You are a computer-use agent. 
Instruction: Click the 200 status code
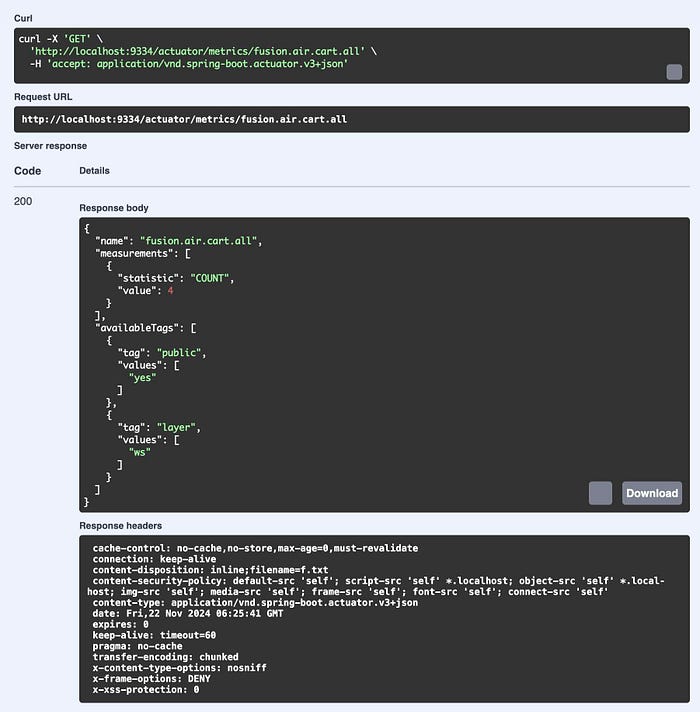pyautogui.click(x=23, y=201)
